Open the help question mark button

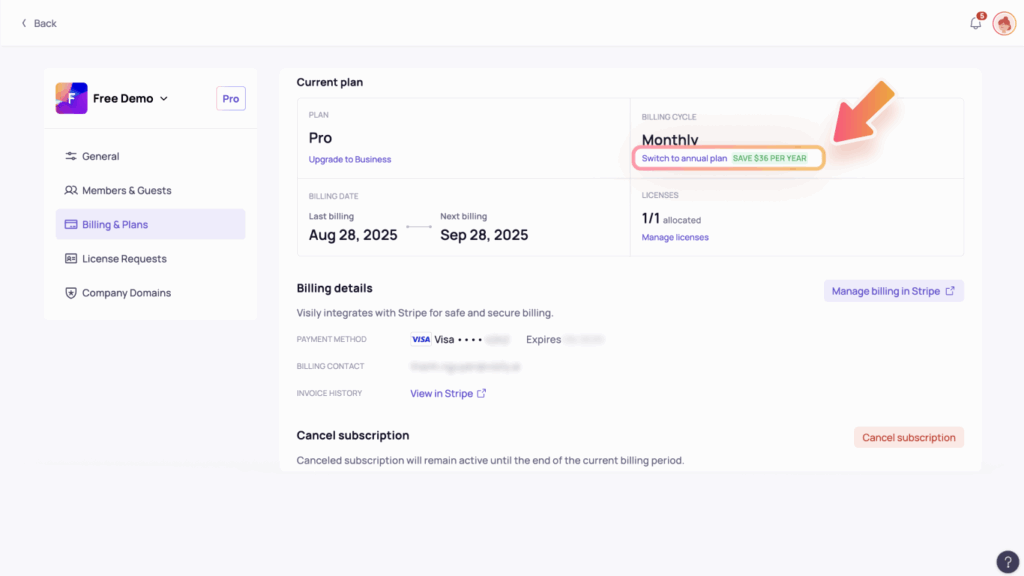point(1008,562)
